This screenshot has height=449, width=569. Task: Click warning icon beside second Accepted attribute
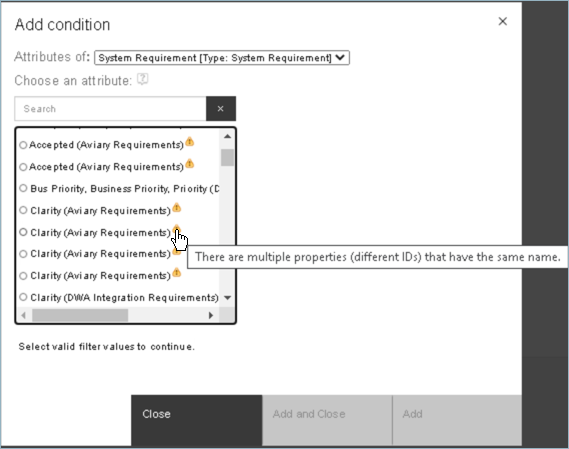point(189,164)
